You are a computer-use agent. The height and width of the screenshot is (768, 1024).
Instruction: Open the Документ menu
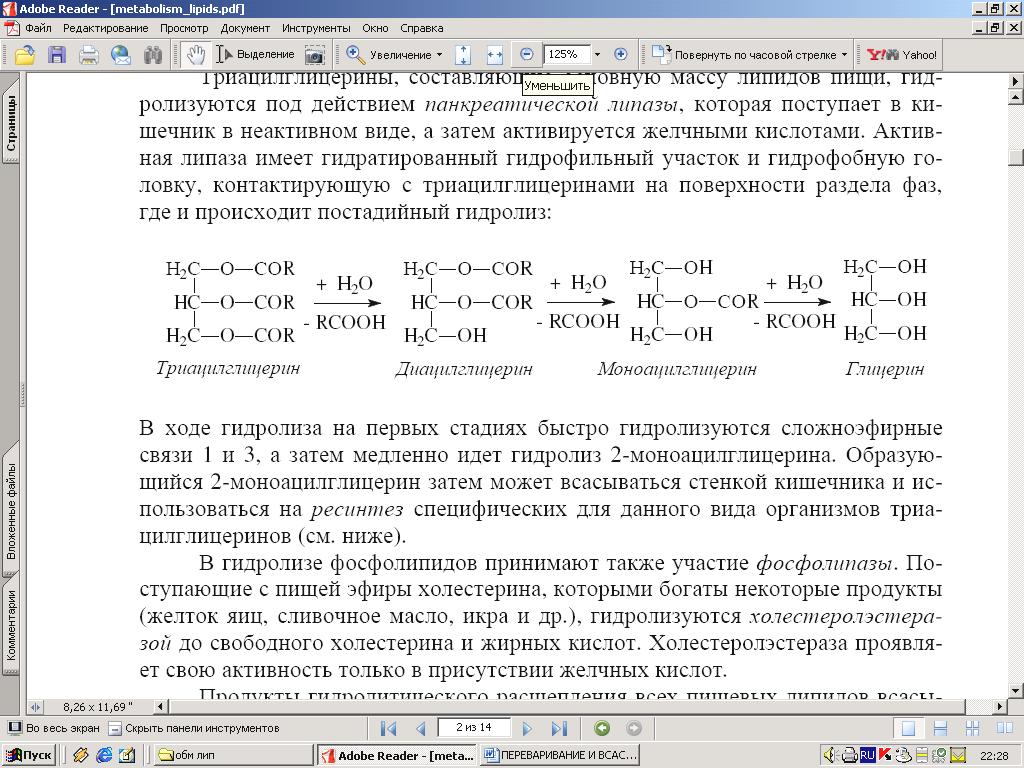(x=245, y=28)
